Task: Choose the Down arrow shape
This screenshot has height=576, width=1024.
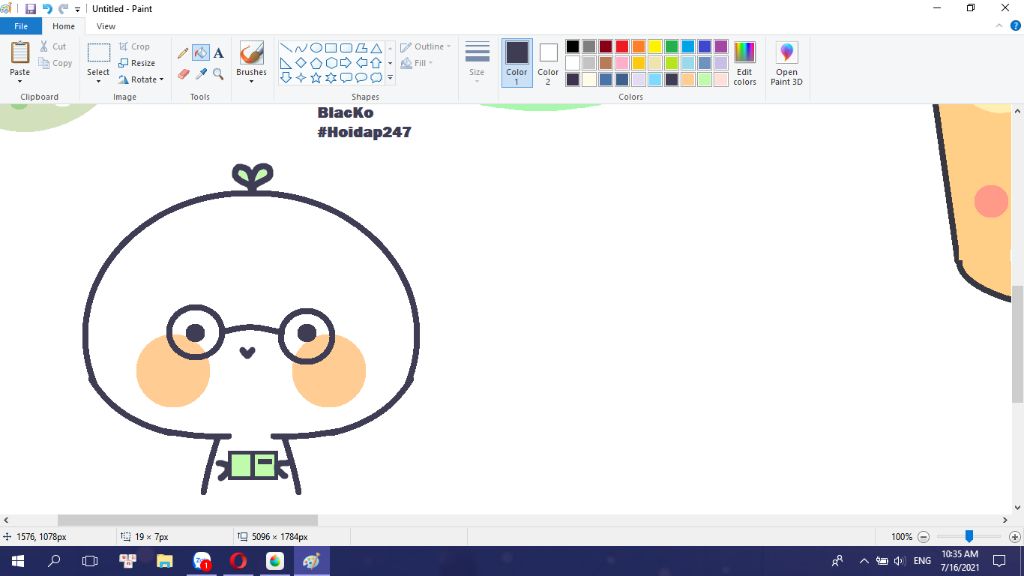Action: coord(285,78)
